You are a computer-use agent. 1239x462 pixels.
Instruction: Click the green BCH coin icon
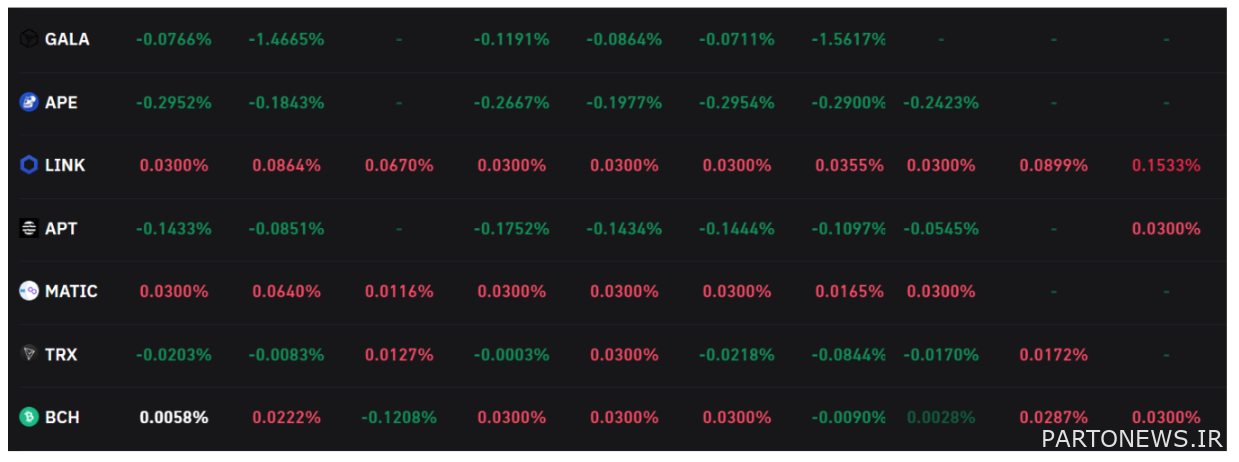pos(29,417)
